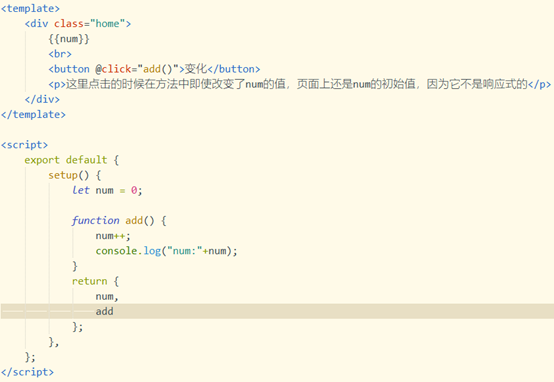This screenshot has height=382, width=554.
Task: Click the Chinese paragraph inside <p>
Action: (x=297, y=84)
